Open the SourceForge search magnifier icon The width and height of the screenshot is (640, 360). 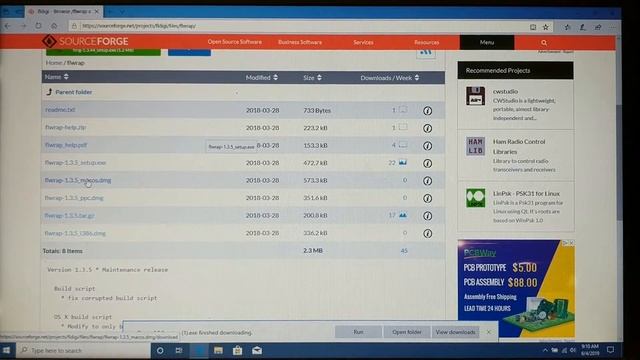(x=544, y=42)
